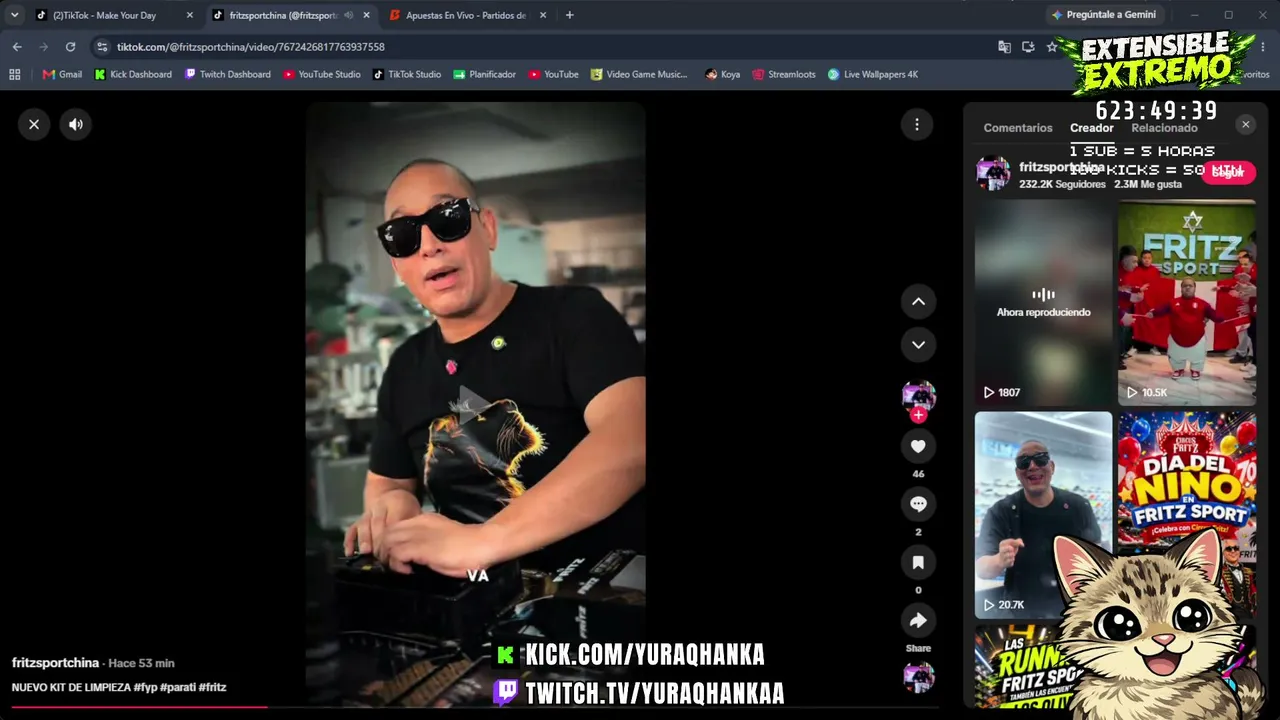Close the side panel
The height and width of the screenshot is (720, 1280).
click(1245, 124)
